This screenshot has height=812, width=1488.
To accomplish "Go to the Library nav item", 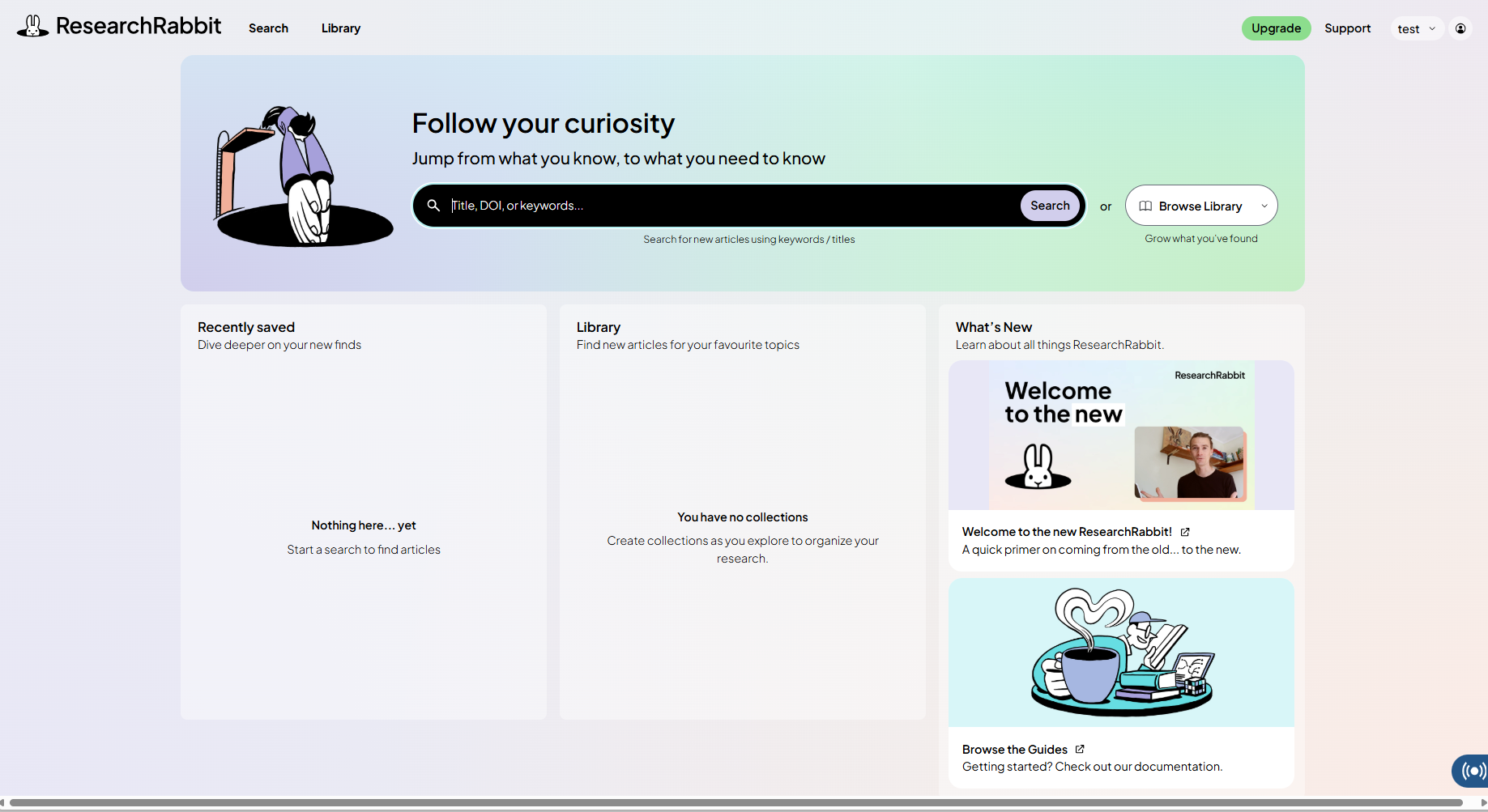I will click(x=340, y=28).
